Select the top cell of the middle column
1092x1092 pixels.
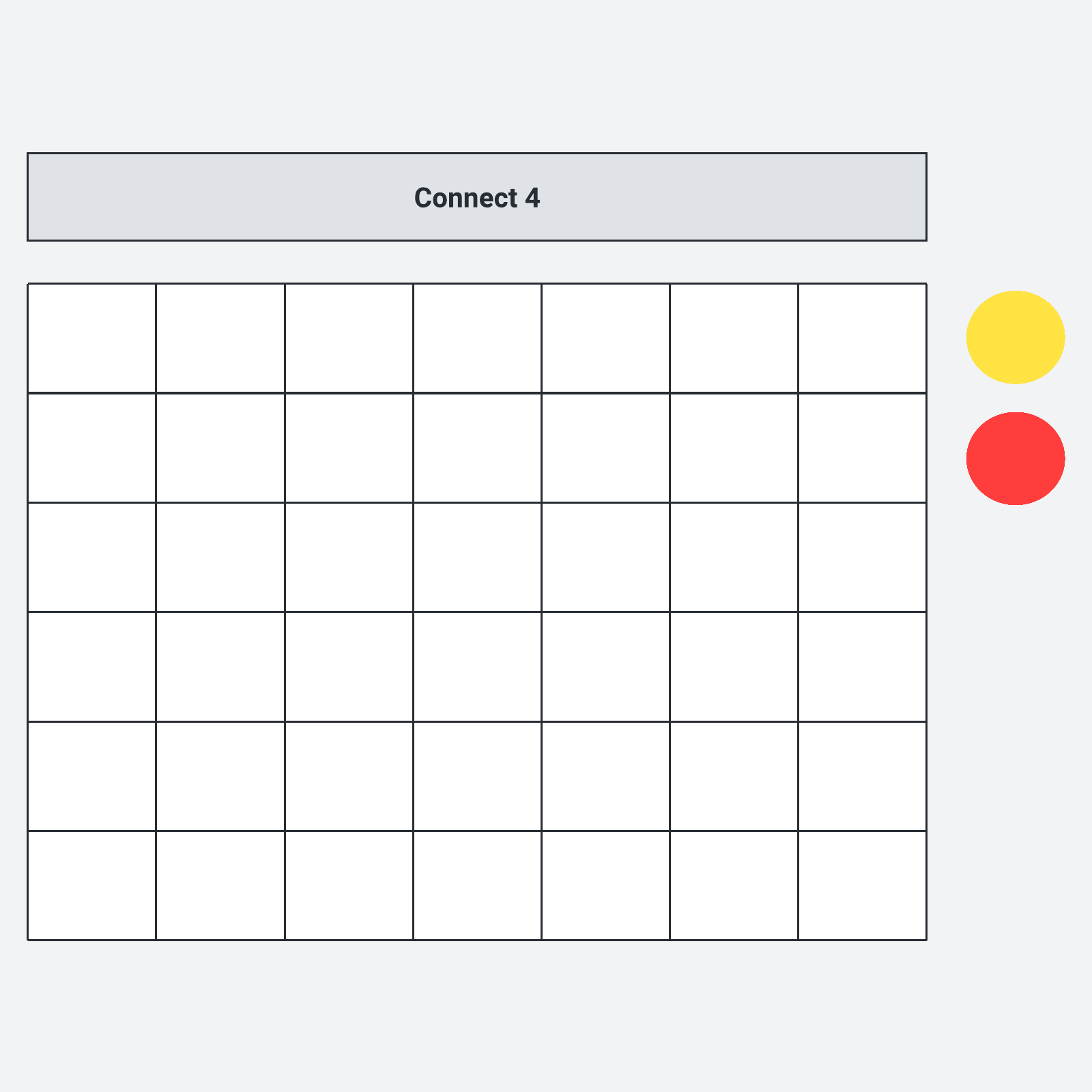tap(477, 339)
